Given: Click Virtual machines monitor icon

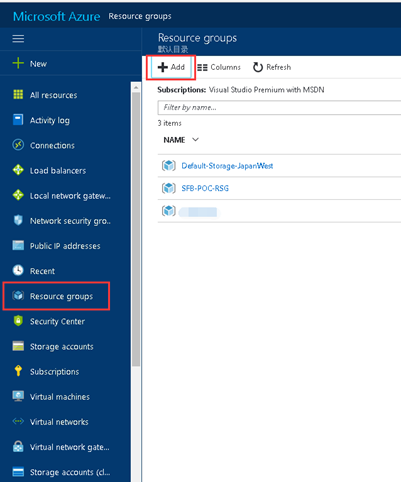Looking at the screenshot, I should click(x=18, y=396).
